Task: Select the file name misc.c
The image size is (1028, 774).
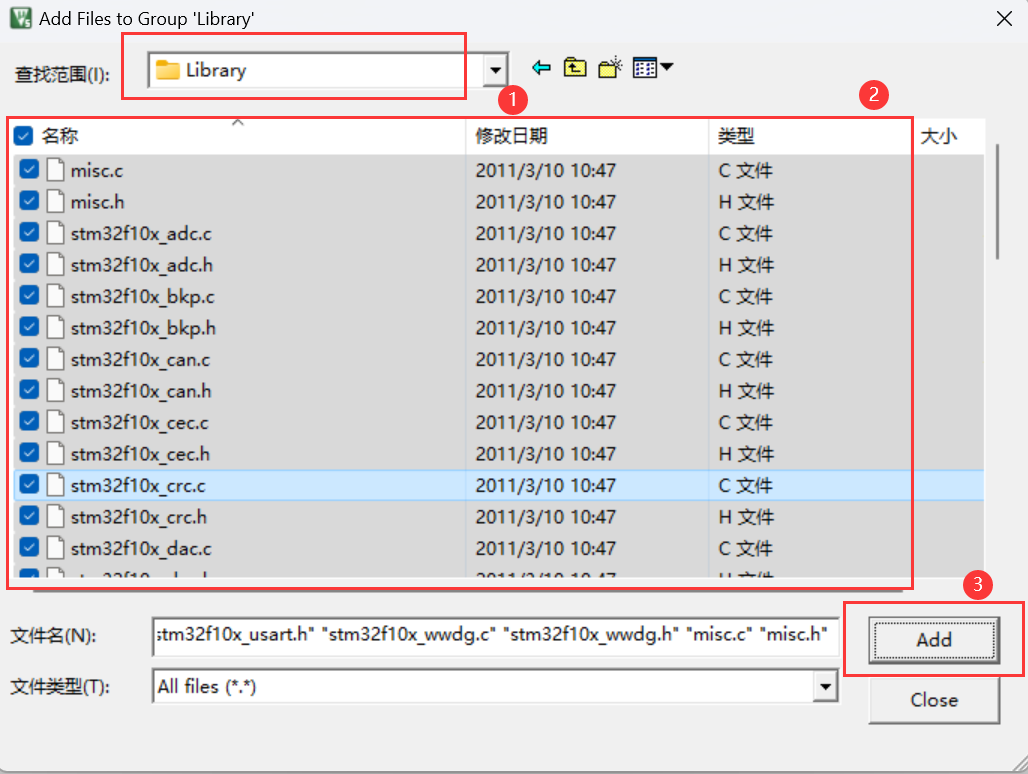Action: tap(97, 170)
